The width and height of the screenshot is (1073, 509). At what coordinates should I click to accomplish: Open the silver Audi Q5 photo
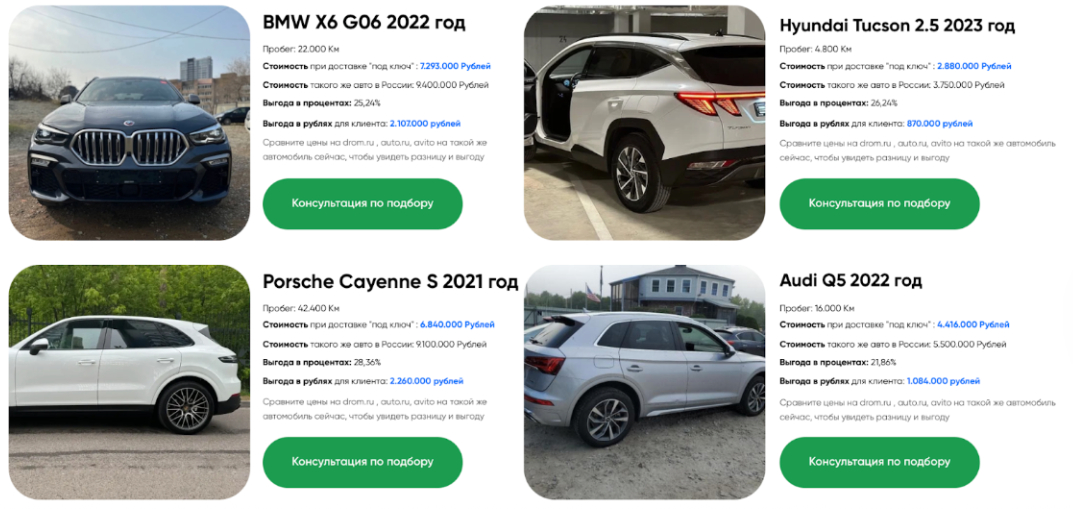click(x=645, y=382)
